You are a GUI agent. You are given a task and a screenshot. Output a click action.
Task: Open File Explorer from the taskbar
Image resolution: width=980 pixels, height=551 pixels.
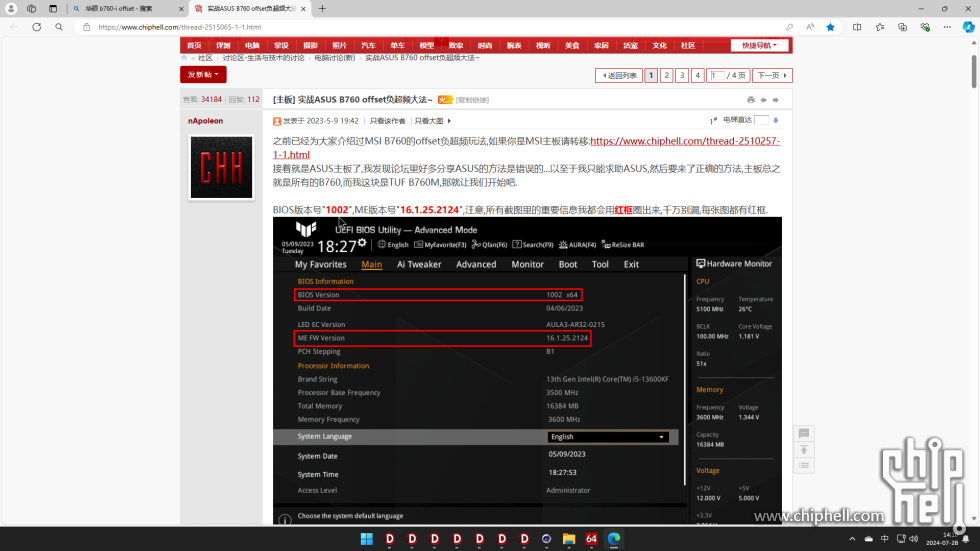(569, 539)
